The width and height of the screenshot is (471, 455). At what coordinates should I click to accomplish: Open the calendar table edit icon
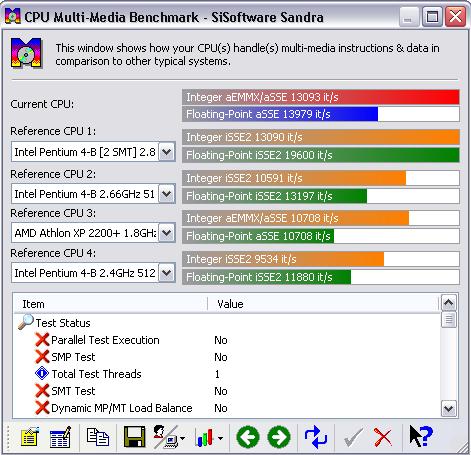[x=60, y=437]
